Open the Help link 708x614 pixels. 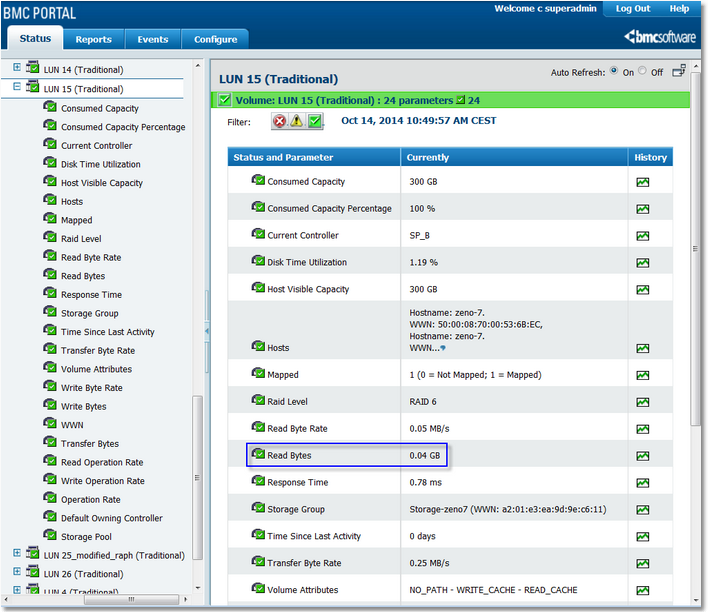click(x=679, y=9)
